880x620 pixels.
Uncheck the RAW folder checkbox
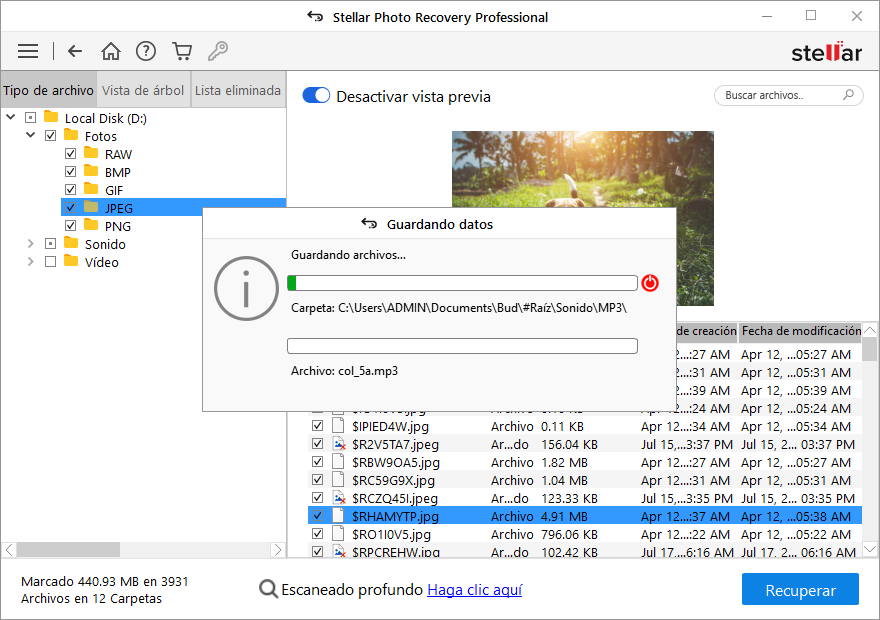70,154
